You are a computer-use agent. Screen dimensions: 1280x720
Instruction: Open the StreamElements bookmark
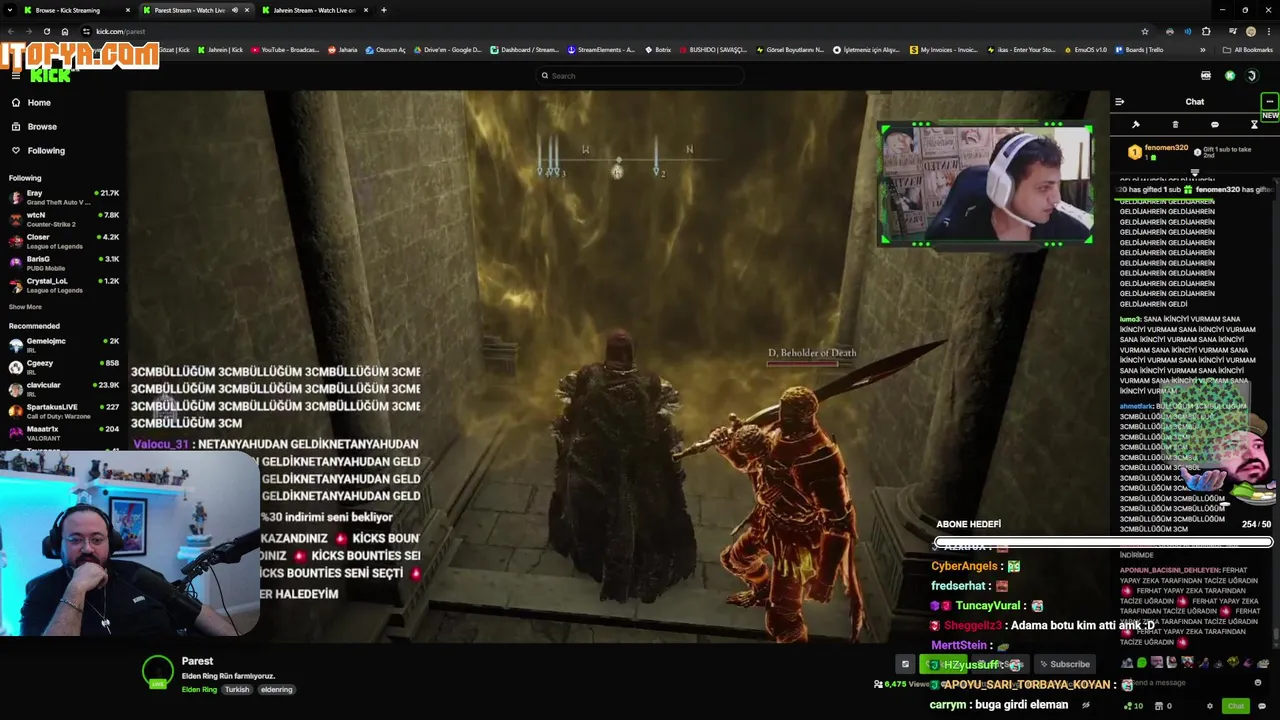pyautogui.click(x=601, y=50)
